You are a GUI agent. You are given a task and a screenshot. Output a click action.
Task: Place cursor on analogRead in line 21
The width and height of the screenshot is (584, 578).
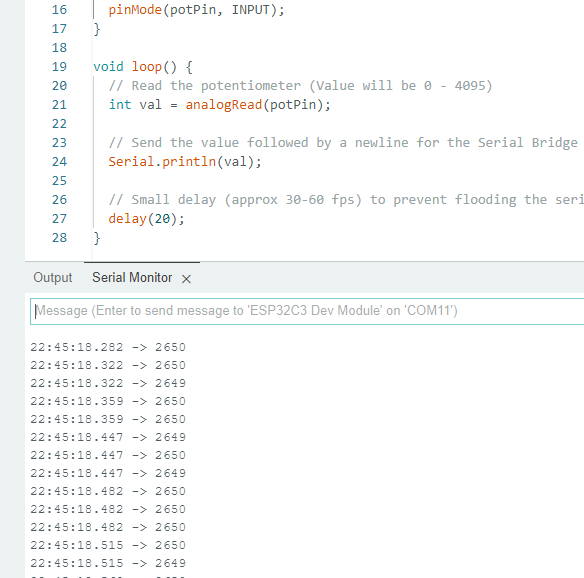point(223,105)
